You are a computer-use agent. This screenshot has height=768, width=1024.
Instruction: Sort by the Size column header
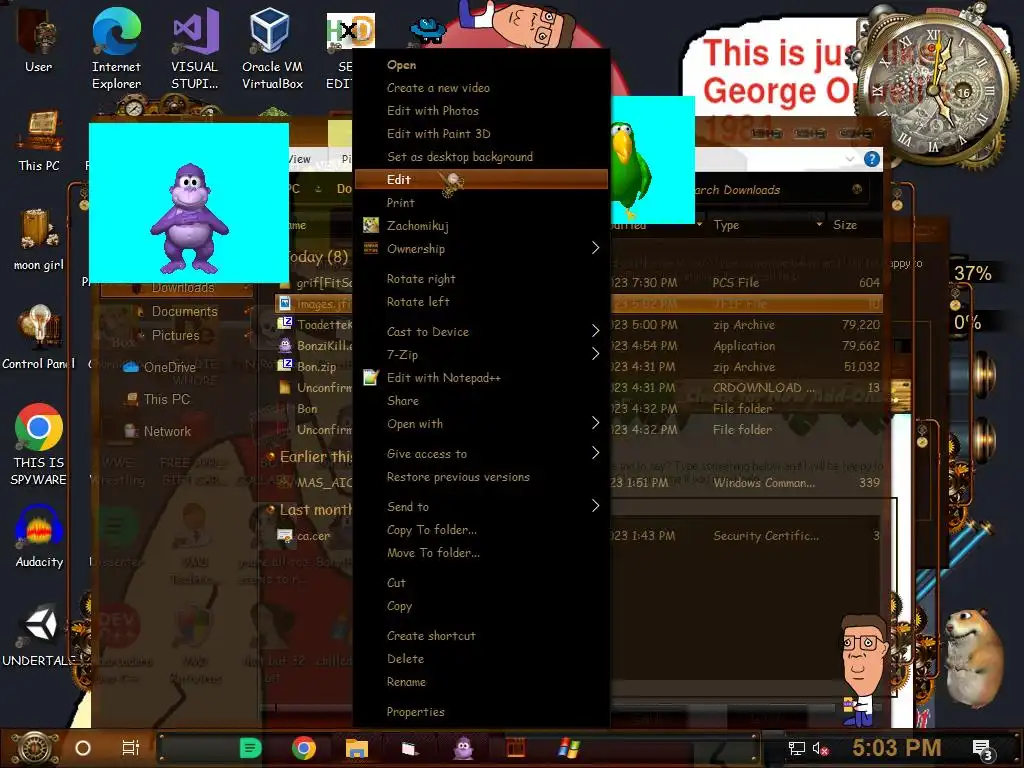pyautogui.click(x=845, y=225)
